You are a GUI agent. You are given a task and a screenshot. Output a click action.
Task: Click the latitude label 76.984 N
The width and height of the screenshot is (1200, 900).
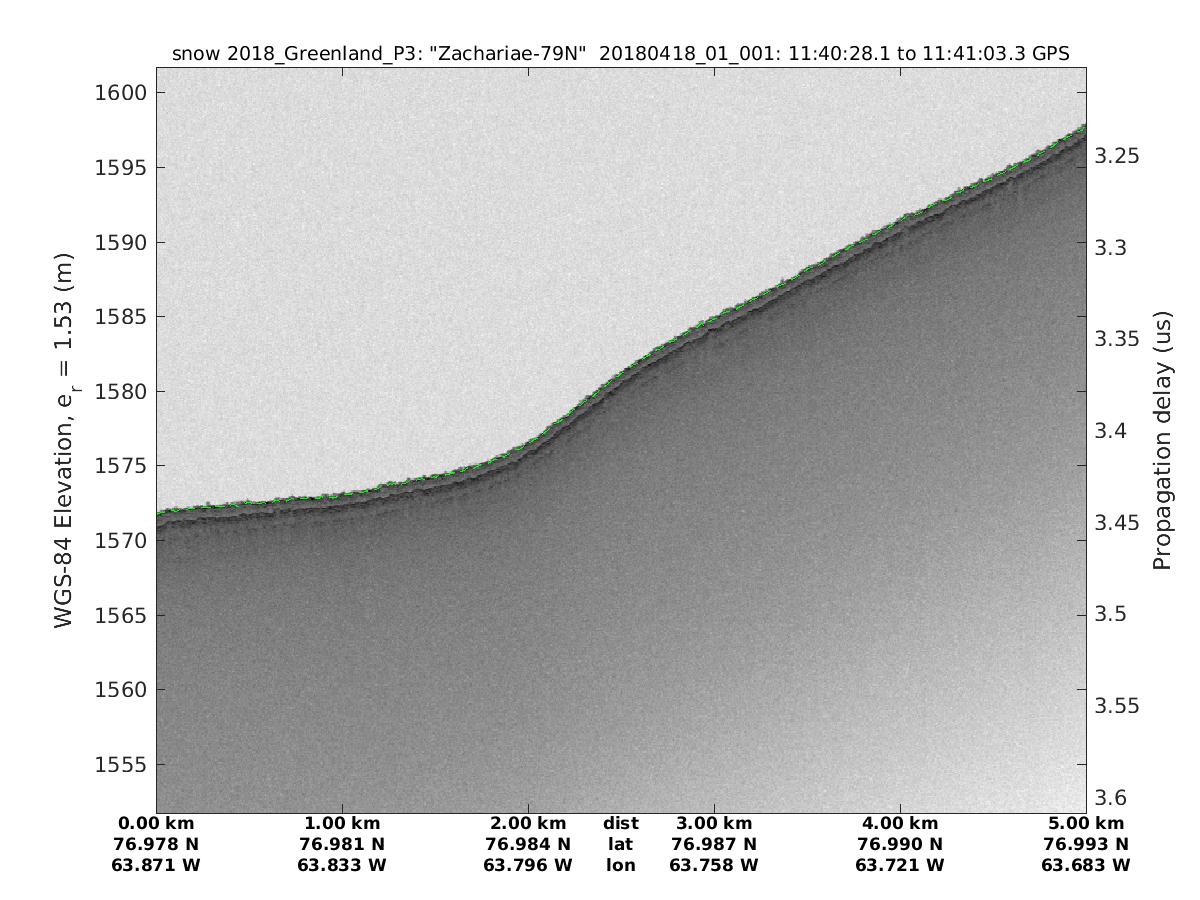pos(528,844)
